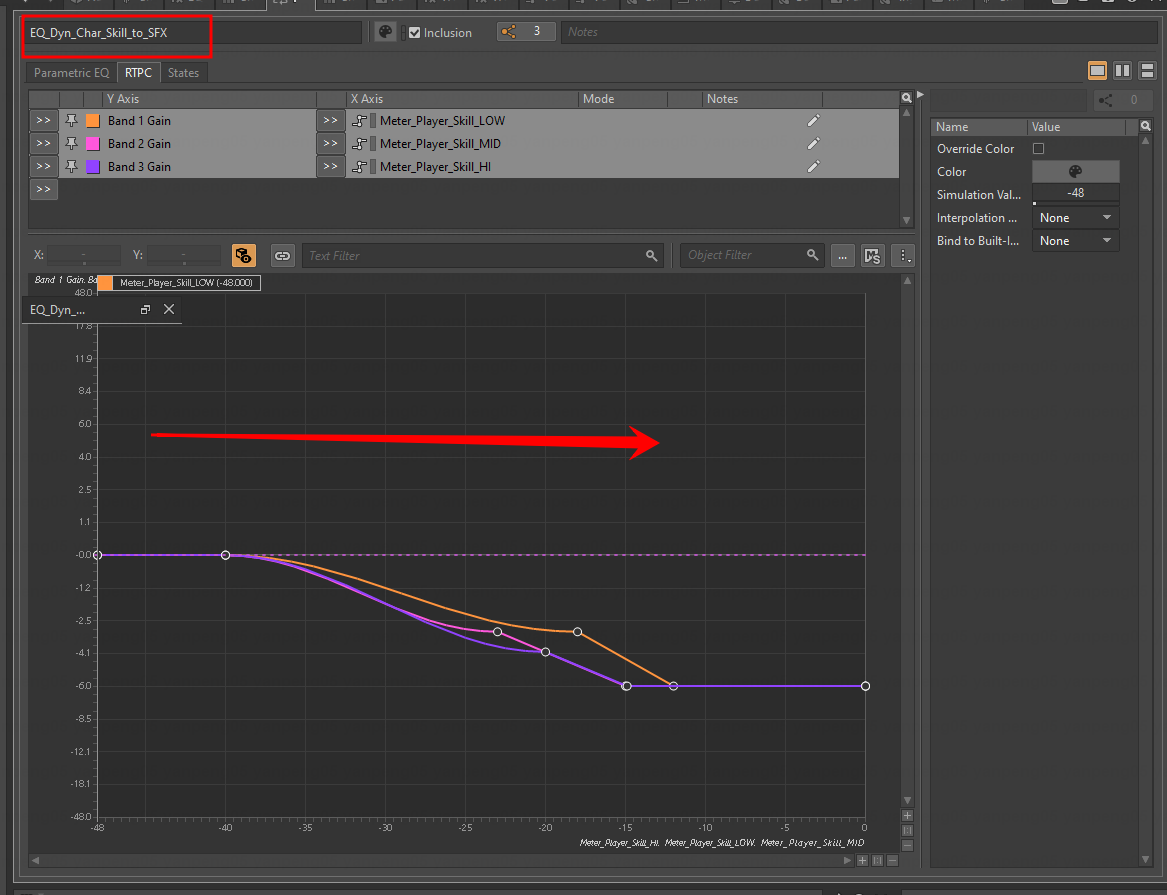Click the empty-row arrows button to add an RTPC
The height and width of the screenshot is (895, 1167).
[x=44, y=190]
